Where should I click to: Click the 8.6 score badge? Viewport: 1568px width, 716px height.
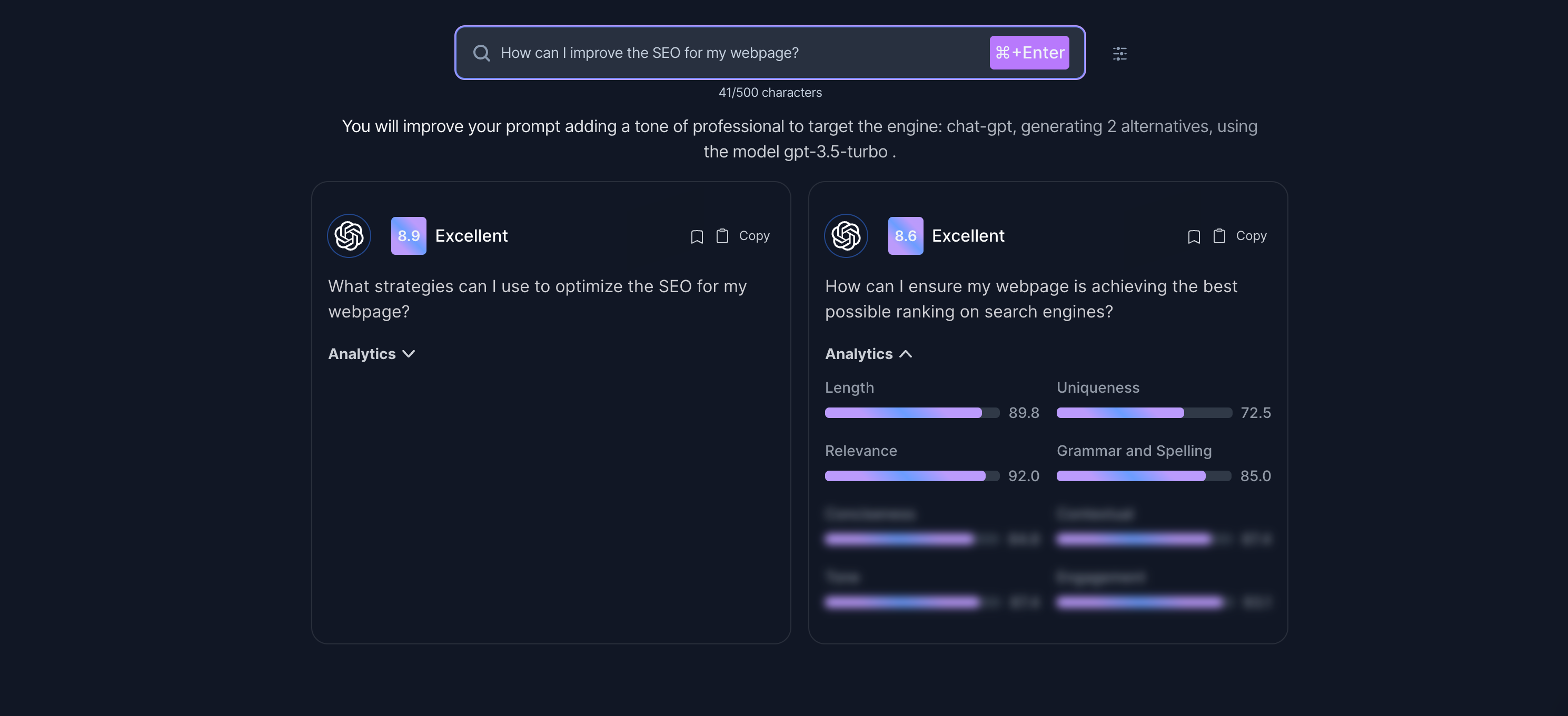point(905,236)
